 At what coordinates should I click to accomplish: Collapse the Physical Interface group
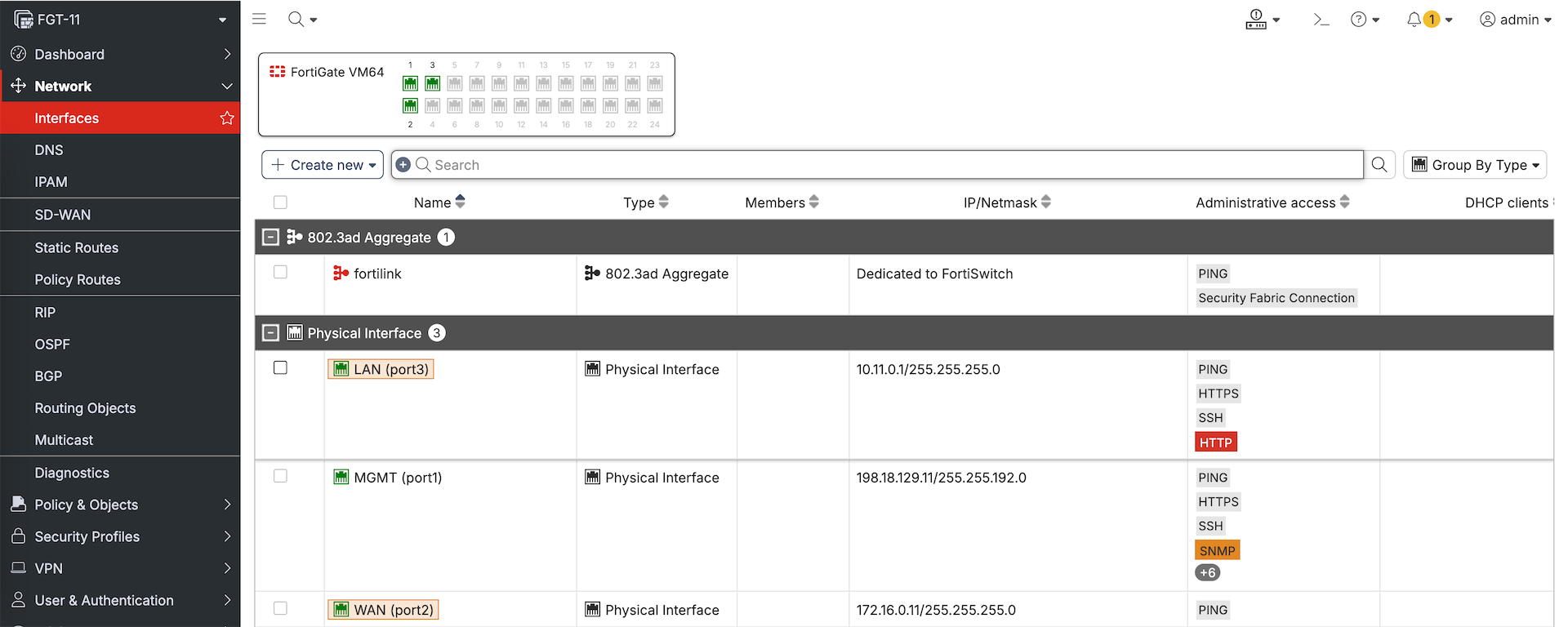[270, 333]
